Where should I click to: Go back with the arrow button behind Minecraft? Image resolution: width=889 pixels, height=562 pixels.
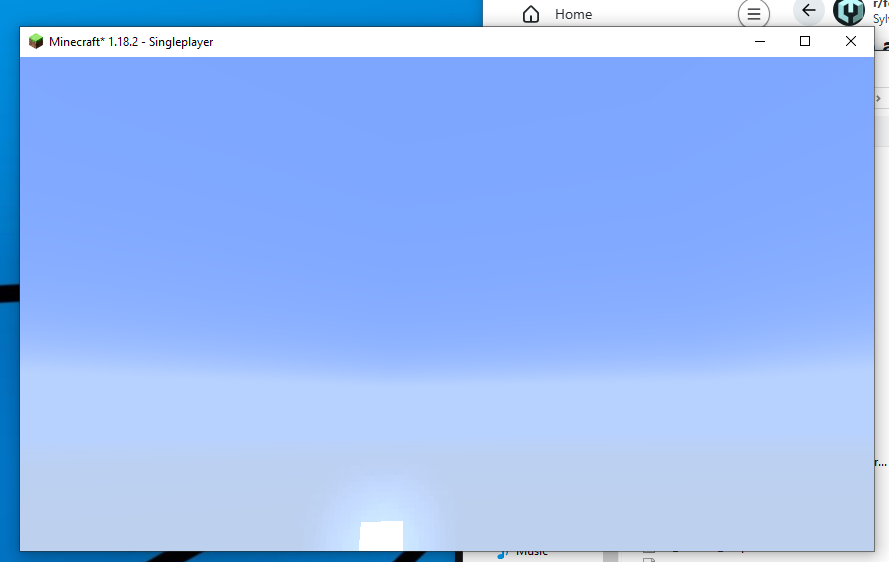point(808,11)
